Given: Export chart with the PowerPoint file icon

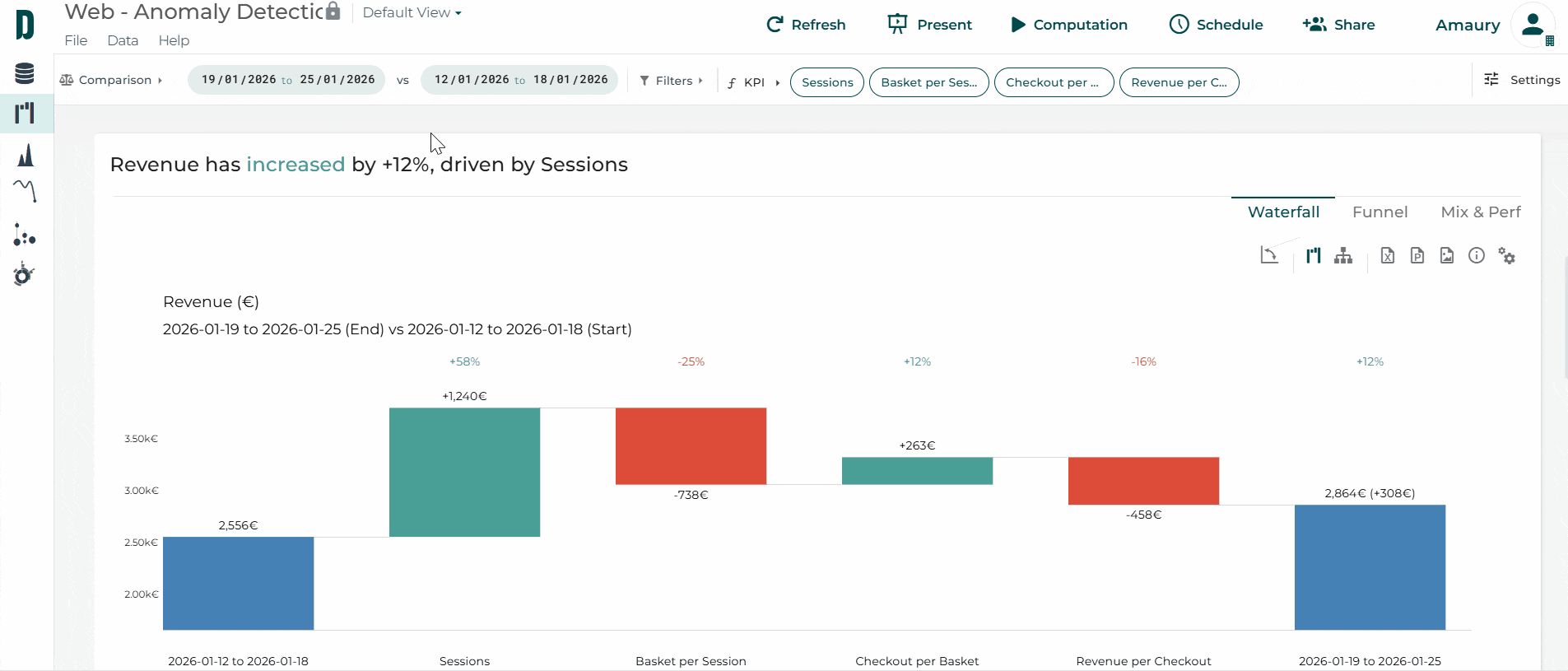Looking at the screenshot, I should click(1417, 256).
